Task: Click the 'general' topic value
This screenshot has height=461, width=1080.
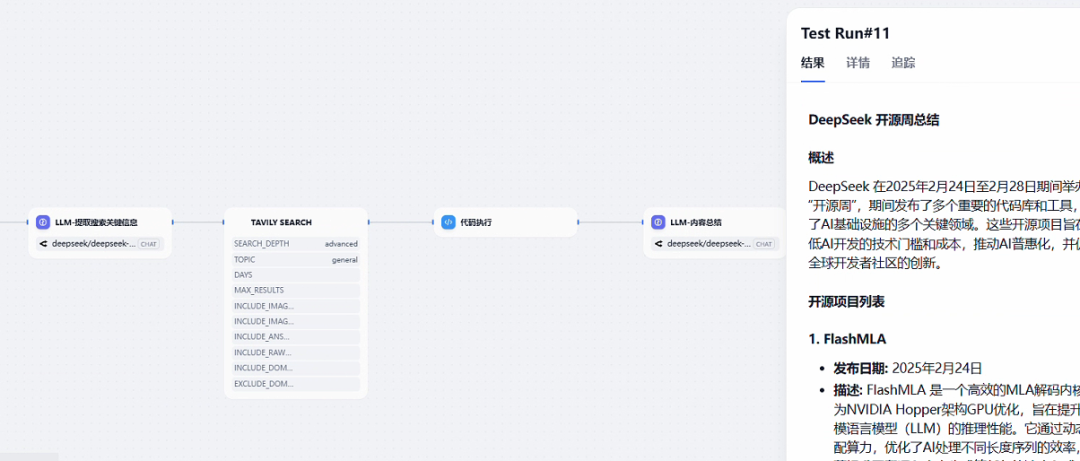Action: (x=344, y=260)
